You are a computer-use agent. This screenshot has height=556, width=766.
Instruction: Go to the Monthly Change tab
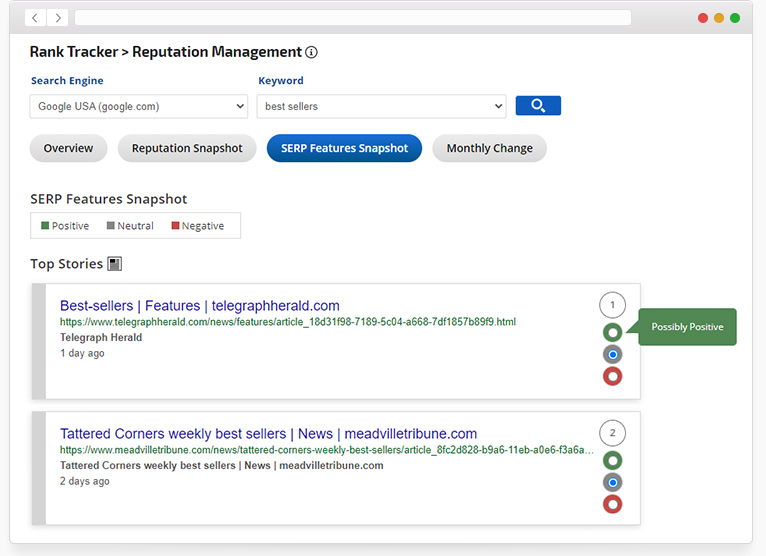(489, 148)
